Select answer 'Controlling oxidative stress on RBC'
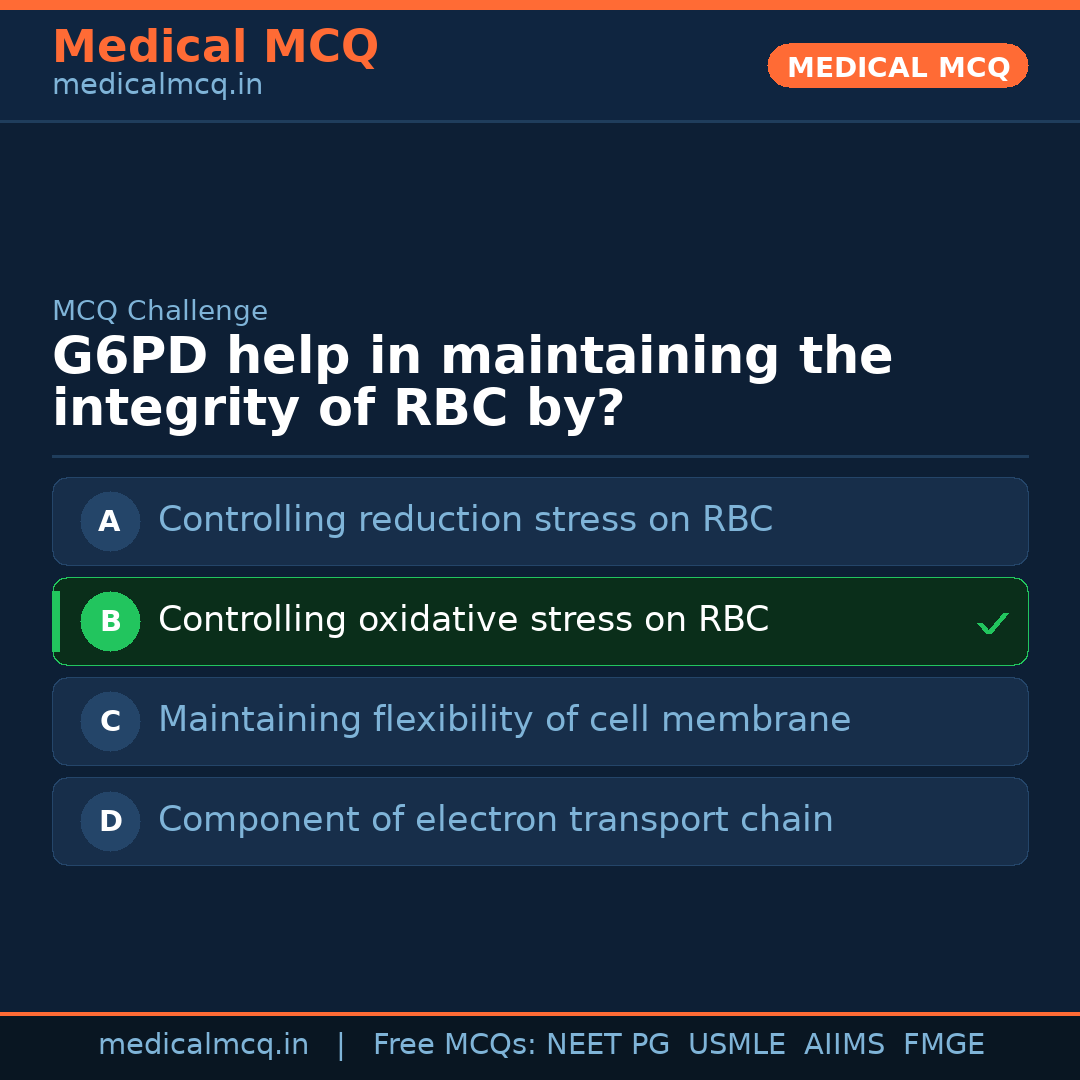Screen dimensions: 1080x1080 coord(463,620)
